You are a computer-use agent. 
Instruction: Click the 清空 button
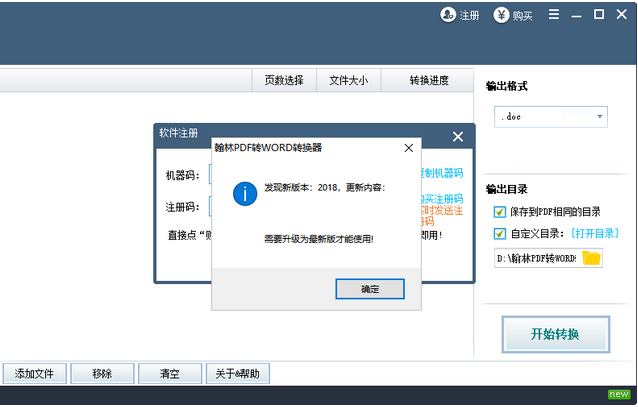(x=170, y=374)
